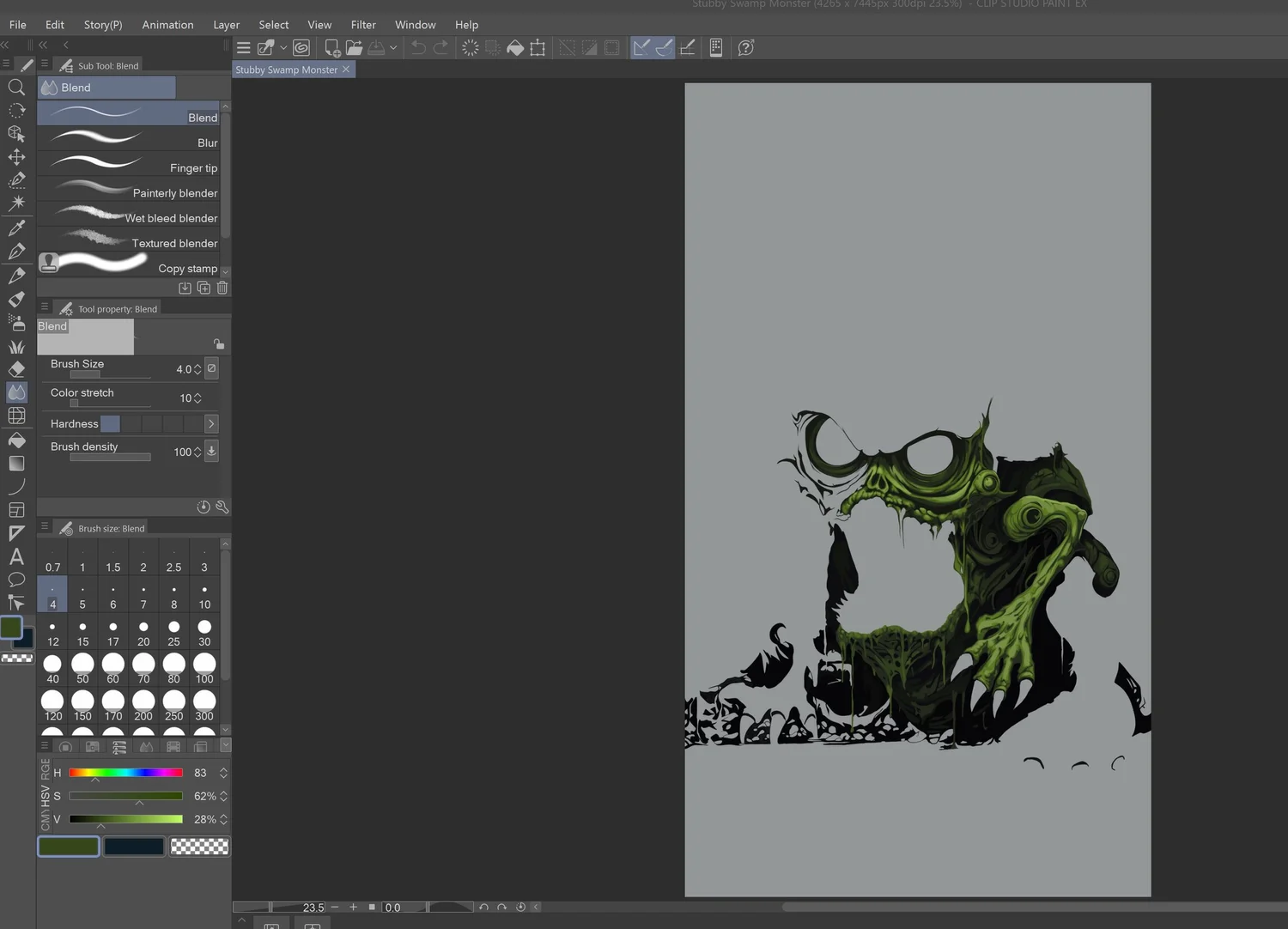Select the transparent color swatch

pos(200,847)
